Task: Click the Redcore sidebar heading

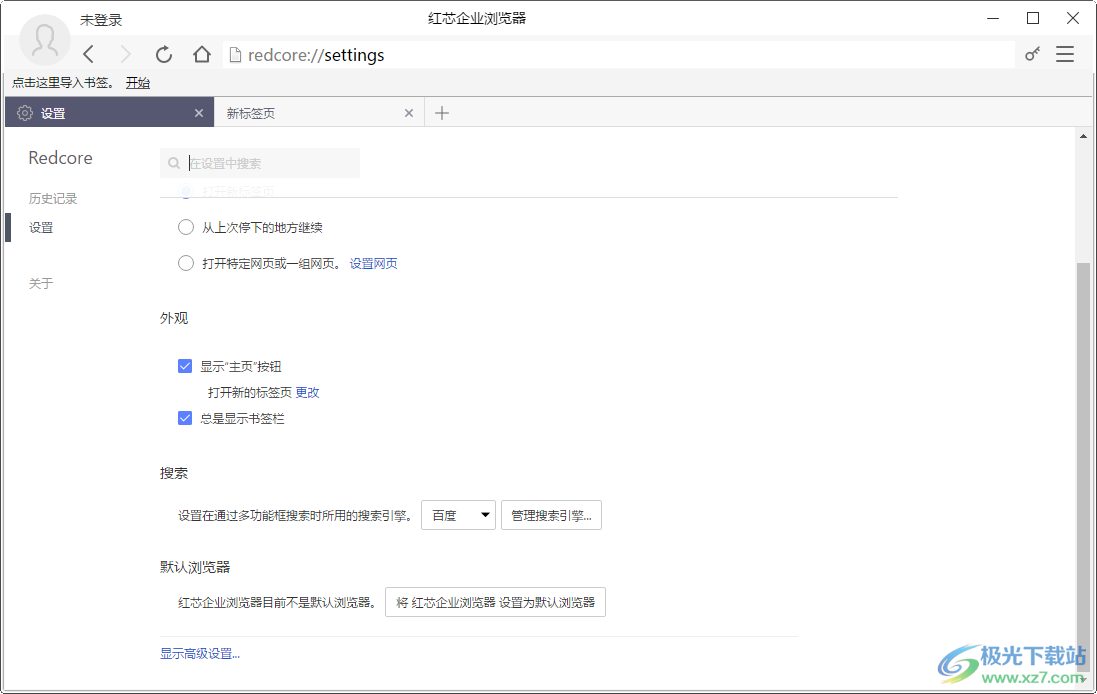Action: [60, 158]
